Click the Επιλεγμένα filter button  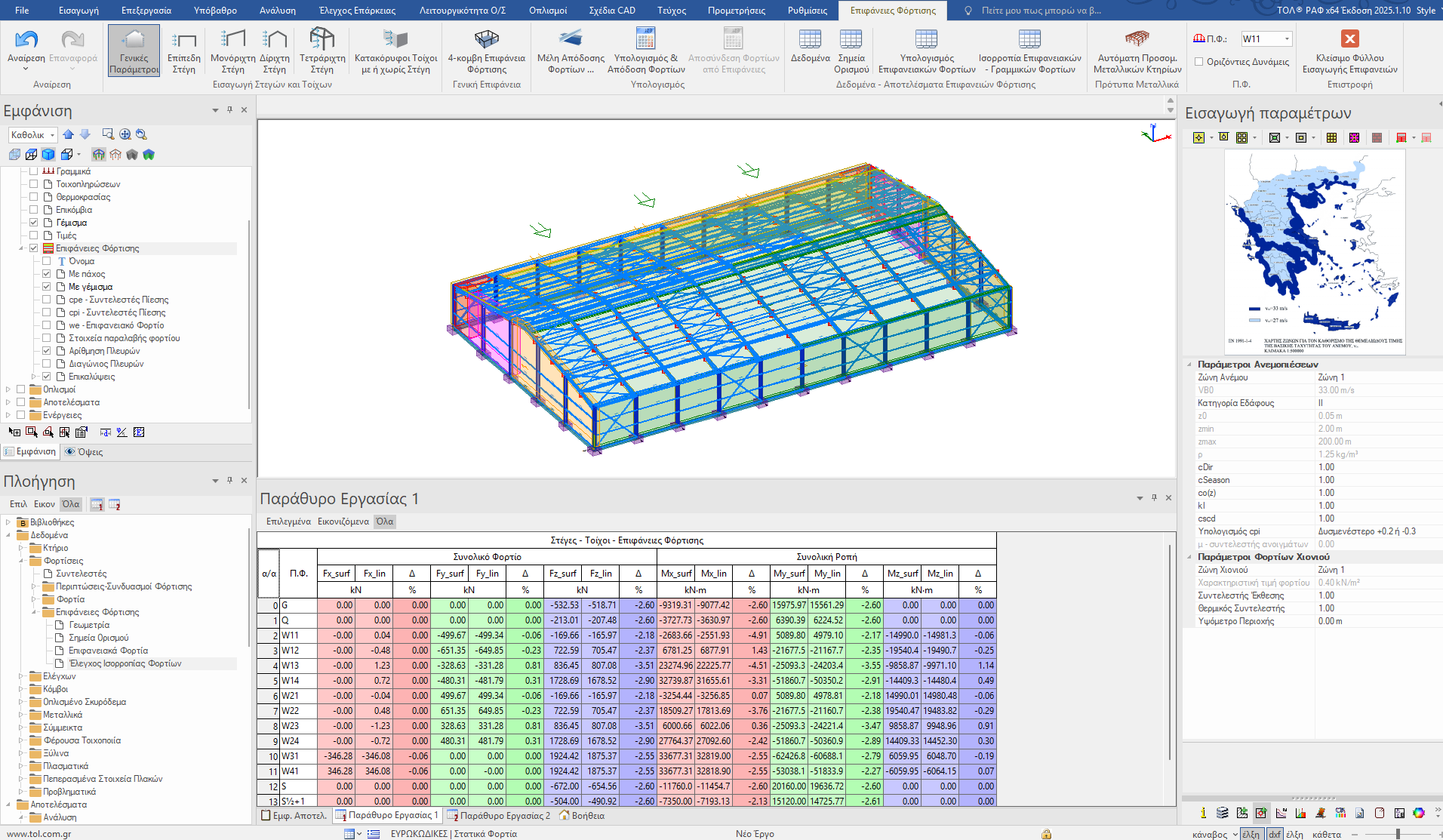(x=288, y=522)
